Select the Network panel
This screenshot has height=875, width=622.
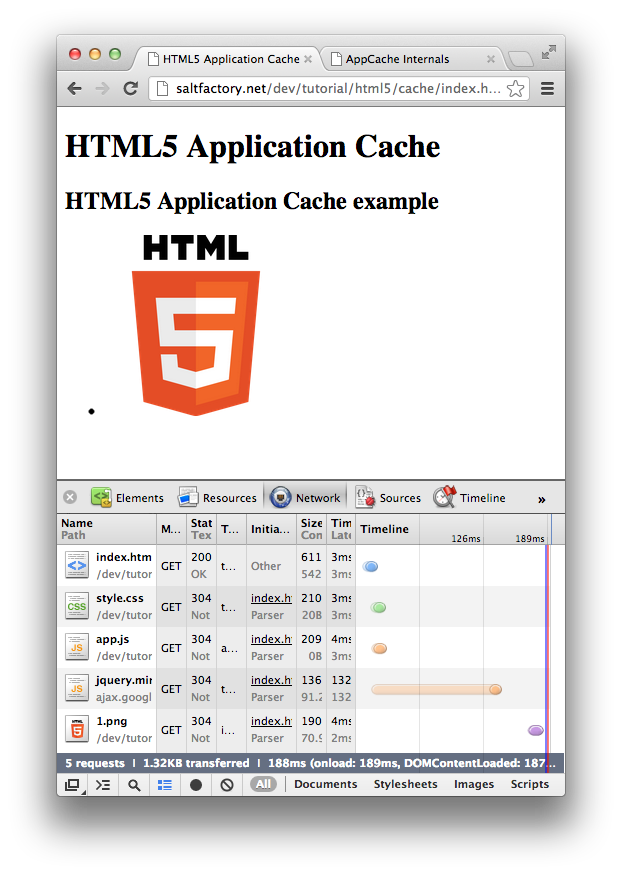[305, 497]
